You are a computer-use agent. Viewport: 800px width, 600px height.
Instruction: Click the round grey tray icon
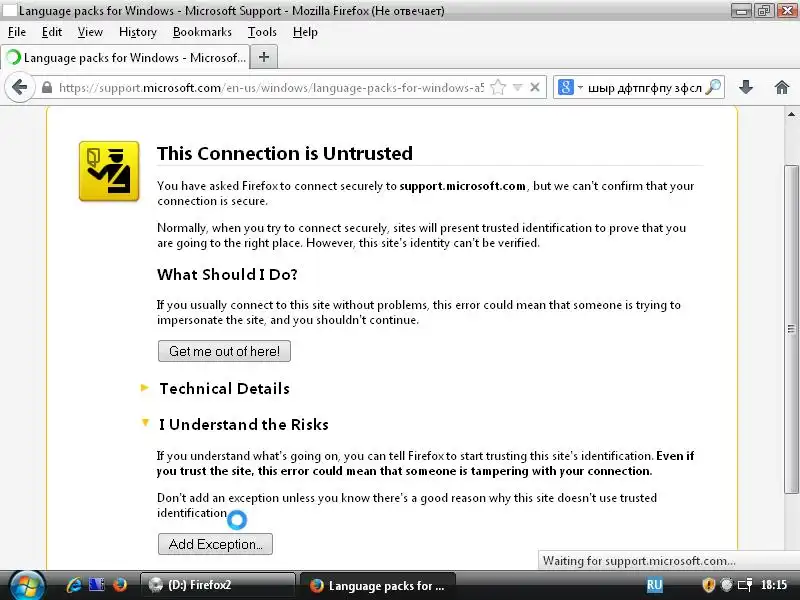click(727, 585)
